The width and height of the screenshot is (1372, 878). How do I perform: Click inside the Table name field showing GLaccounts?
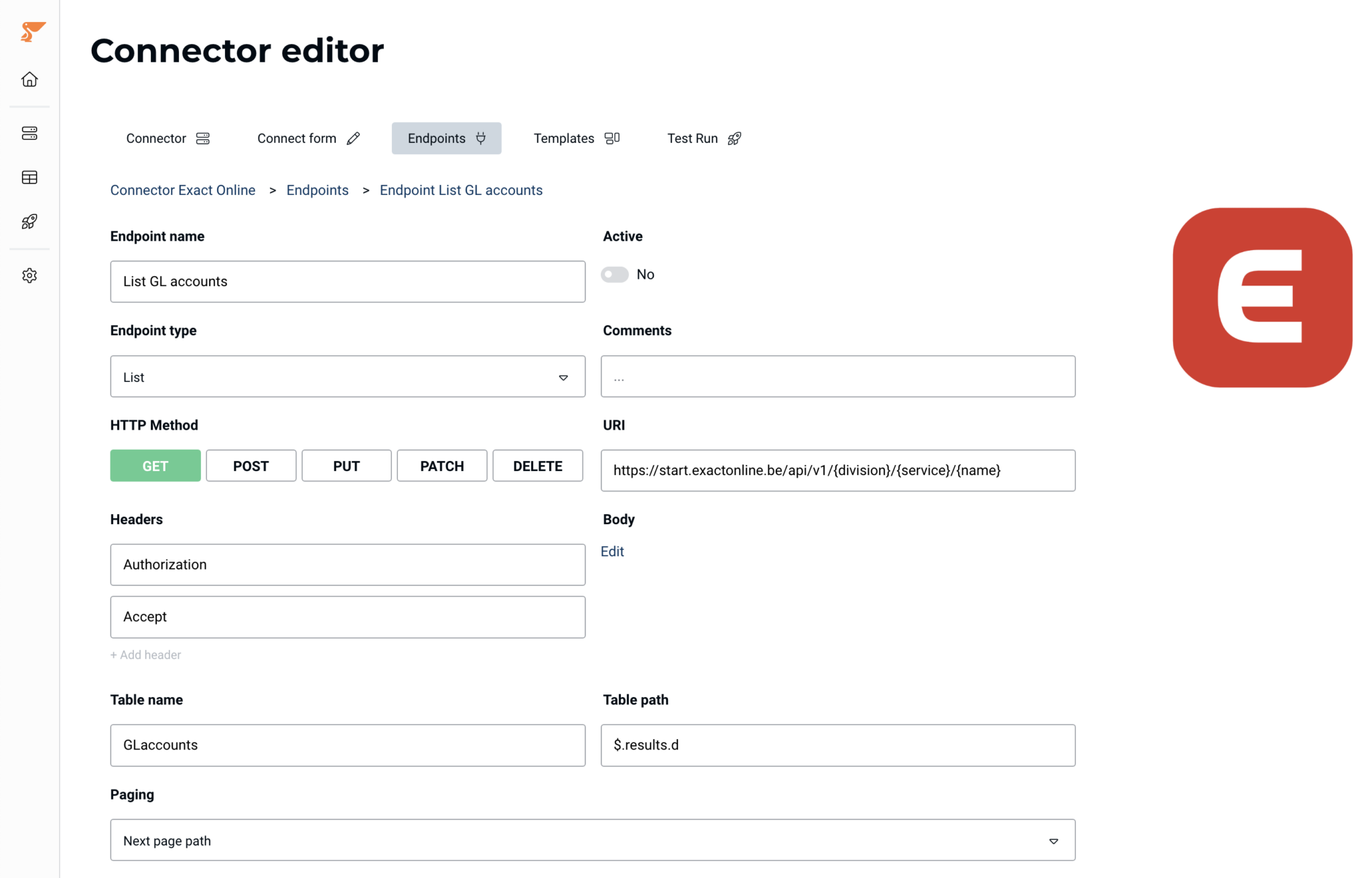coord(347,745)
